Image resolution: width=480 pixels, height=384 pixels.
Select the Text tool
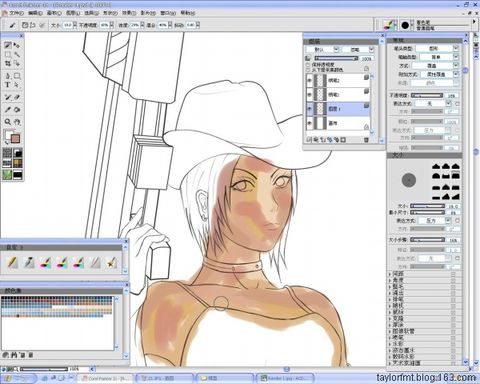7,85
